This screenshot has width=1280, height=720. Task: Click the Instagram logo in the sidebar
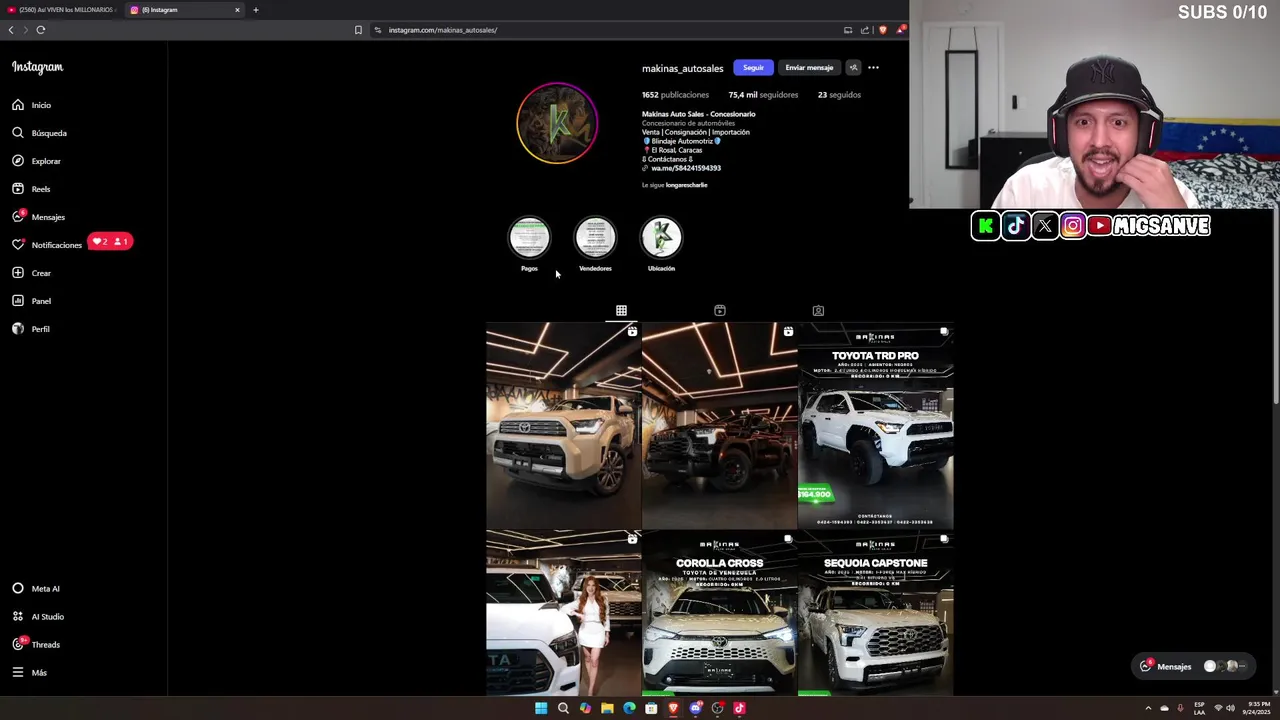coord(37,67)
